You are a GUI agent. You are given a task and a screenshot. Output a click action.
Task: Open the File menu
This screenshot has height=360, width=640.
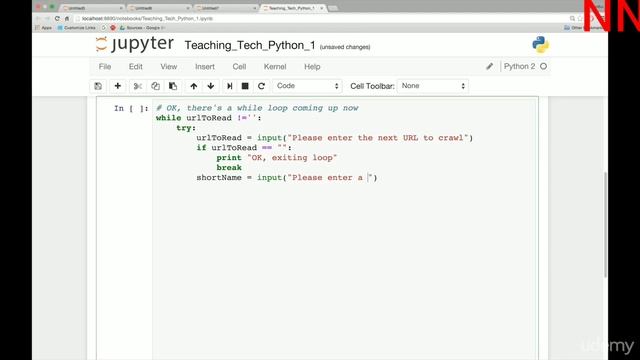coord(104,67)
